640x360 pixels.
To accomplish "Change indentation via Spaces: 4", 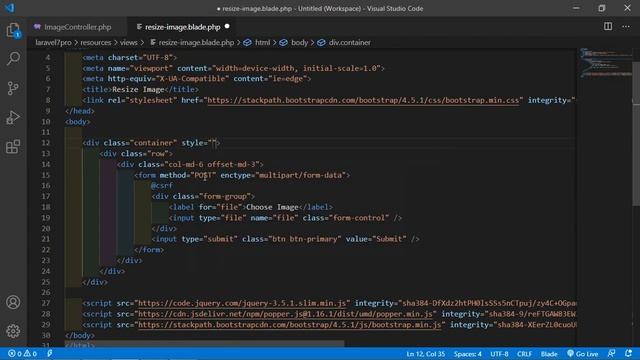I will 468,353.
